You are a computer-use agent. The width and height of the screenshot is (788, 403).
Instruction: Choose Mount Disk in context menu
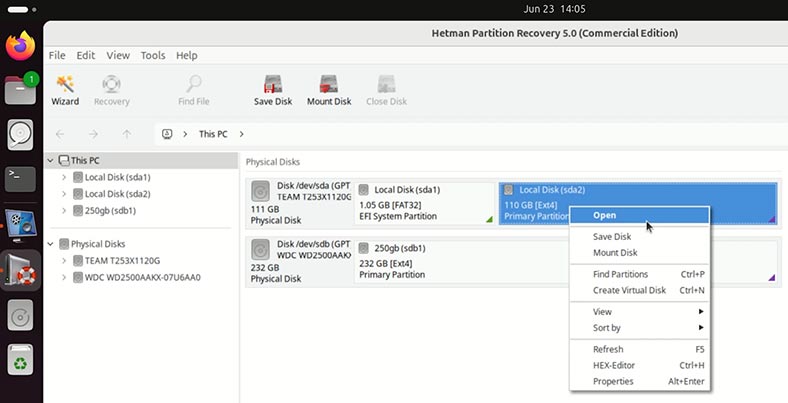click(x=639, y=252)
